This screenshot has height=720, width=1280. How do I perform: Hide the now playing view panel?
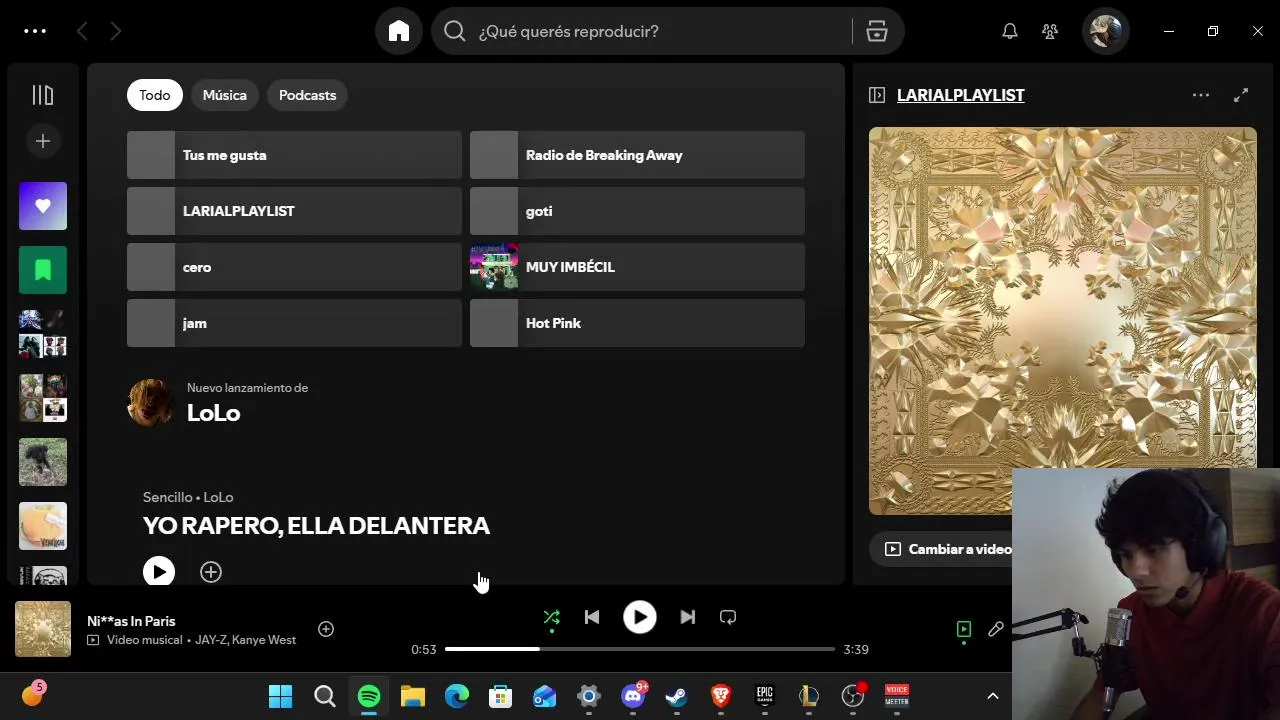tap(877, 95)
